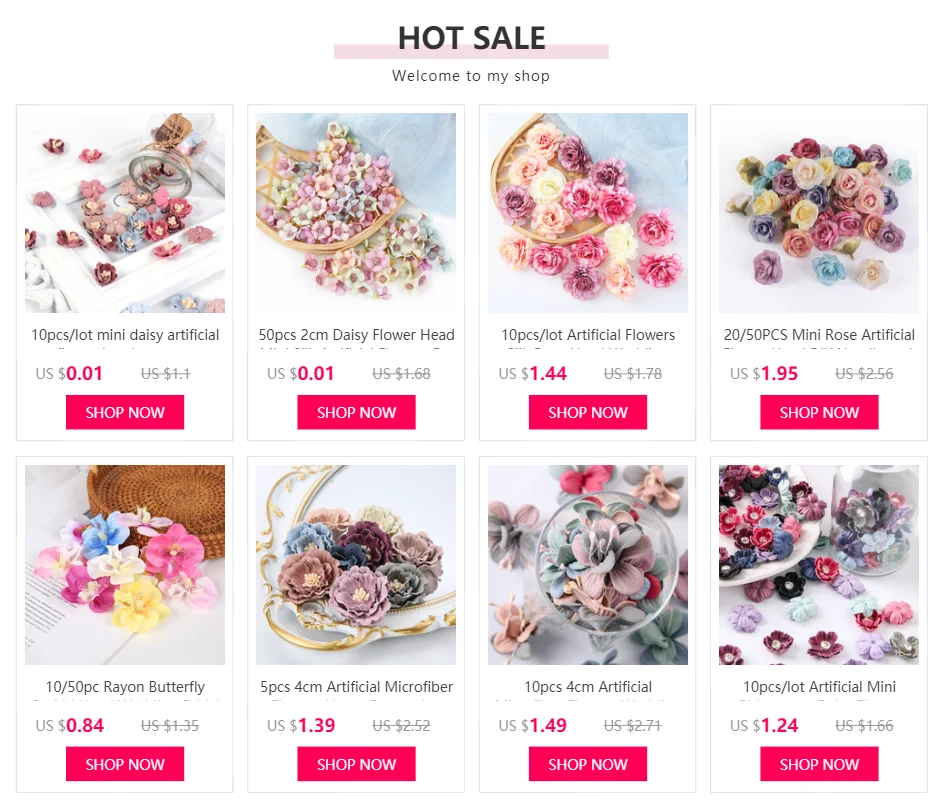This screenshot has height=808, width=943.
Task: Open the Mini Rose Artificial flowers image
Action: click(x=819, y=213)
